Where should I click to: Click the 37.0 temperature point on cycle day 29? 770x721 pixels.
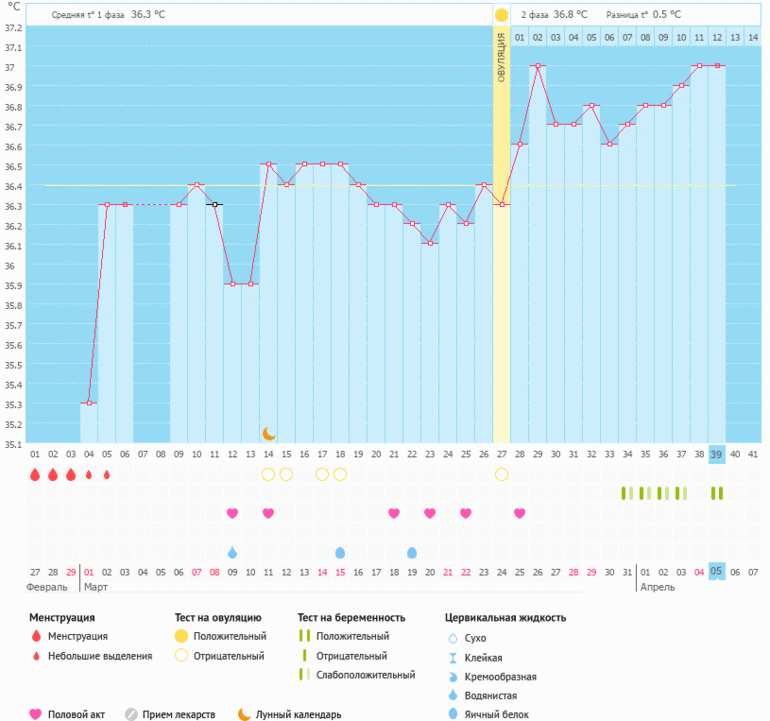(x=537, y=66)
